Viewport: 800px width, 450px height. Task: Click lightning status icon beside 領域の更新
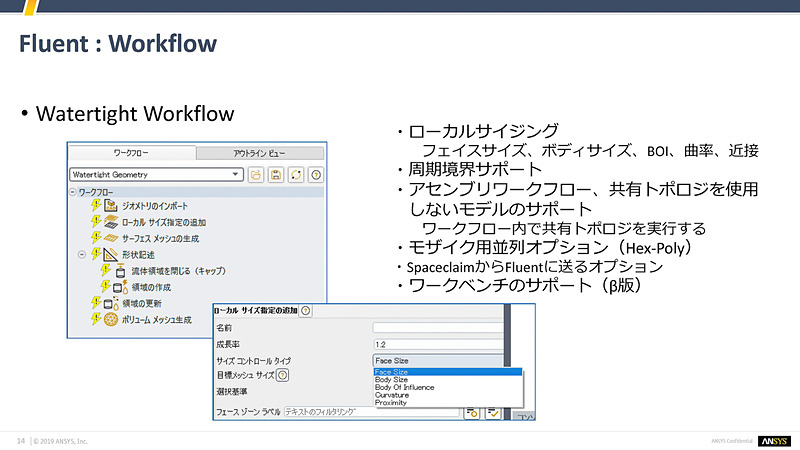96,303
